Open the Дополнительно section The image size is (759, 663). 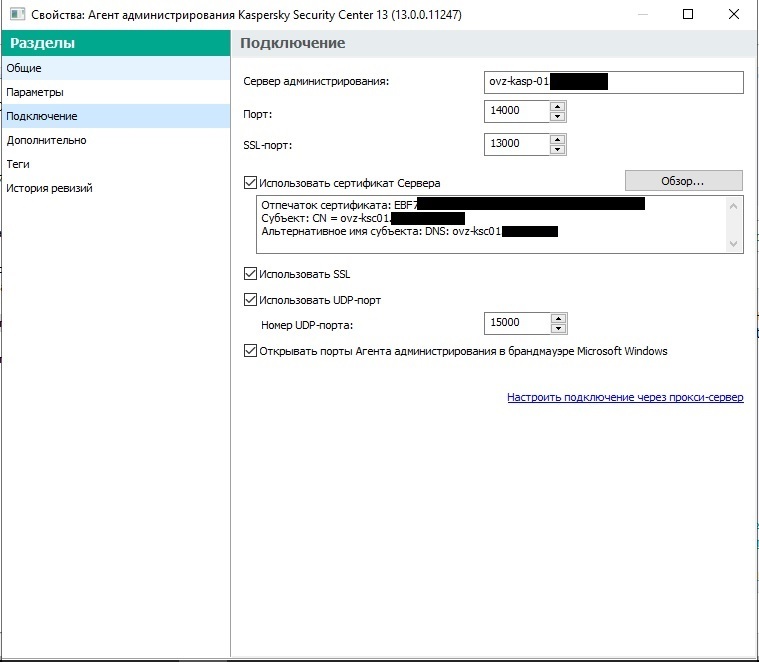[x=115, y=140]
